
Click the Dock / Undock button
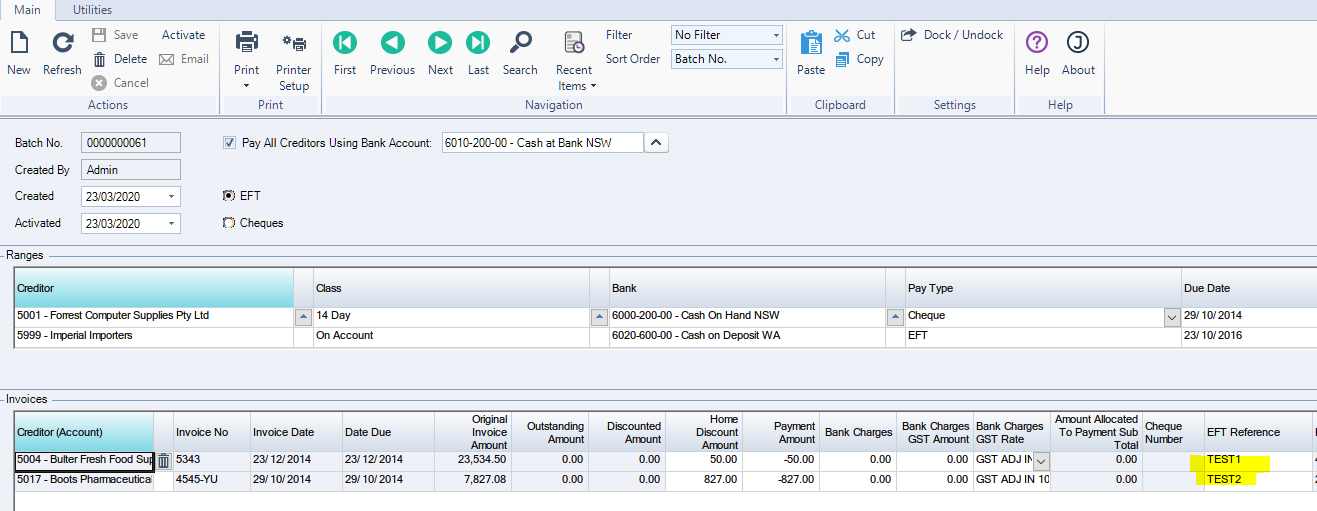tap(952, 35)
